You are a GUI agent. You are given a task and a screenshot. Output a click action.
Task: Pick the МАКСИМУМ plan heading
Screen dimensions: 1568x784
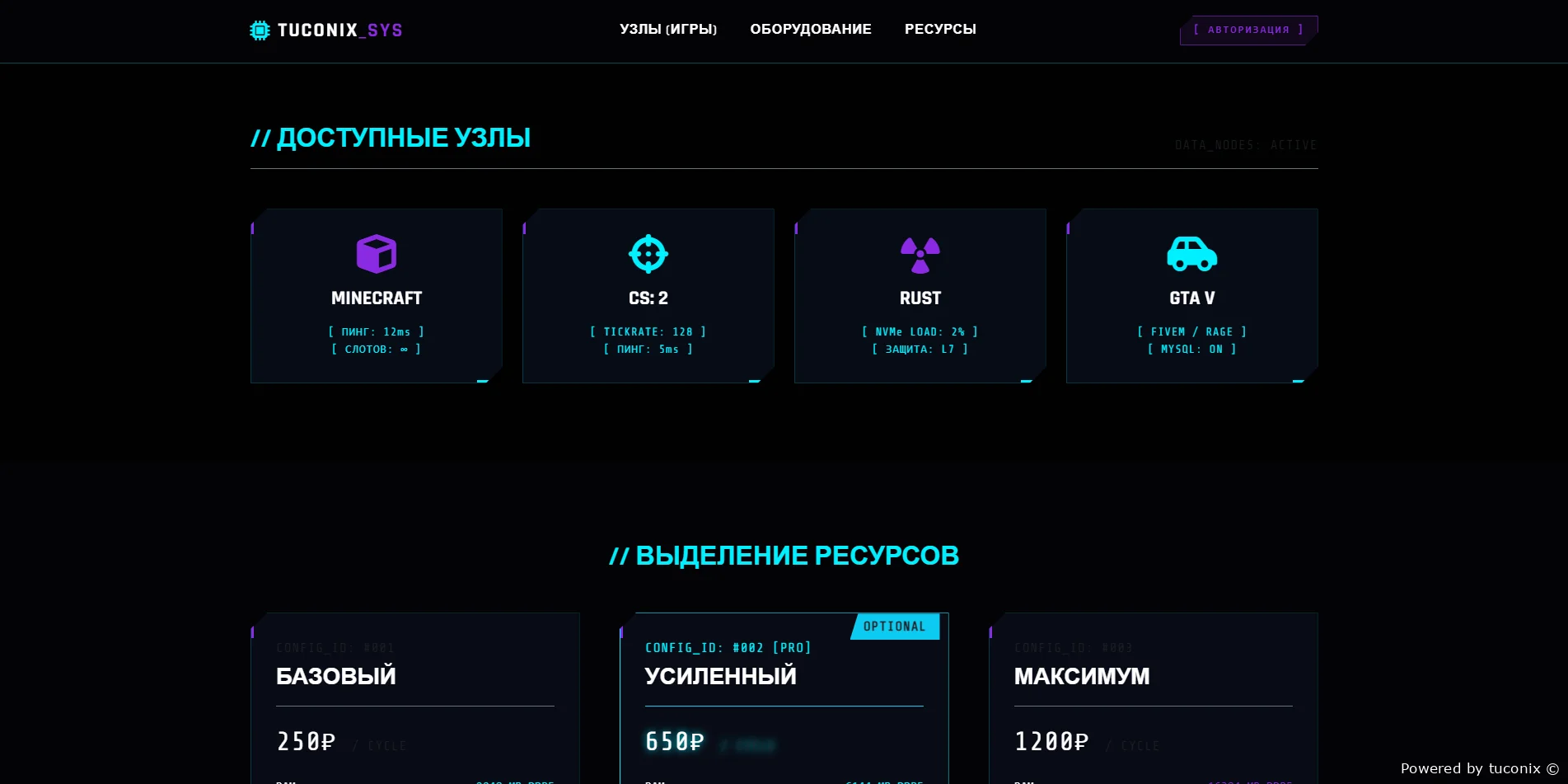click(x=1081, y=676)
